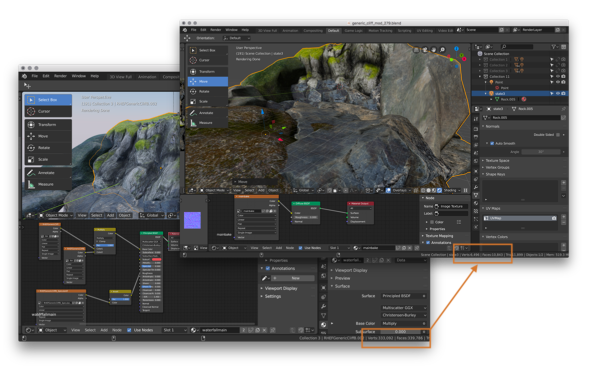This screenshot has height=371, width=600.
Task: Click the outliner filter funnel icon
Action: (x=554, y=47)
